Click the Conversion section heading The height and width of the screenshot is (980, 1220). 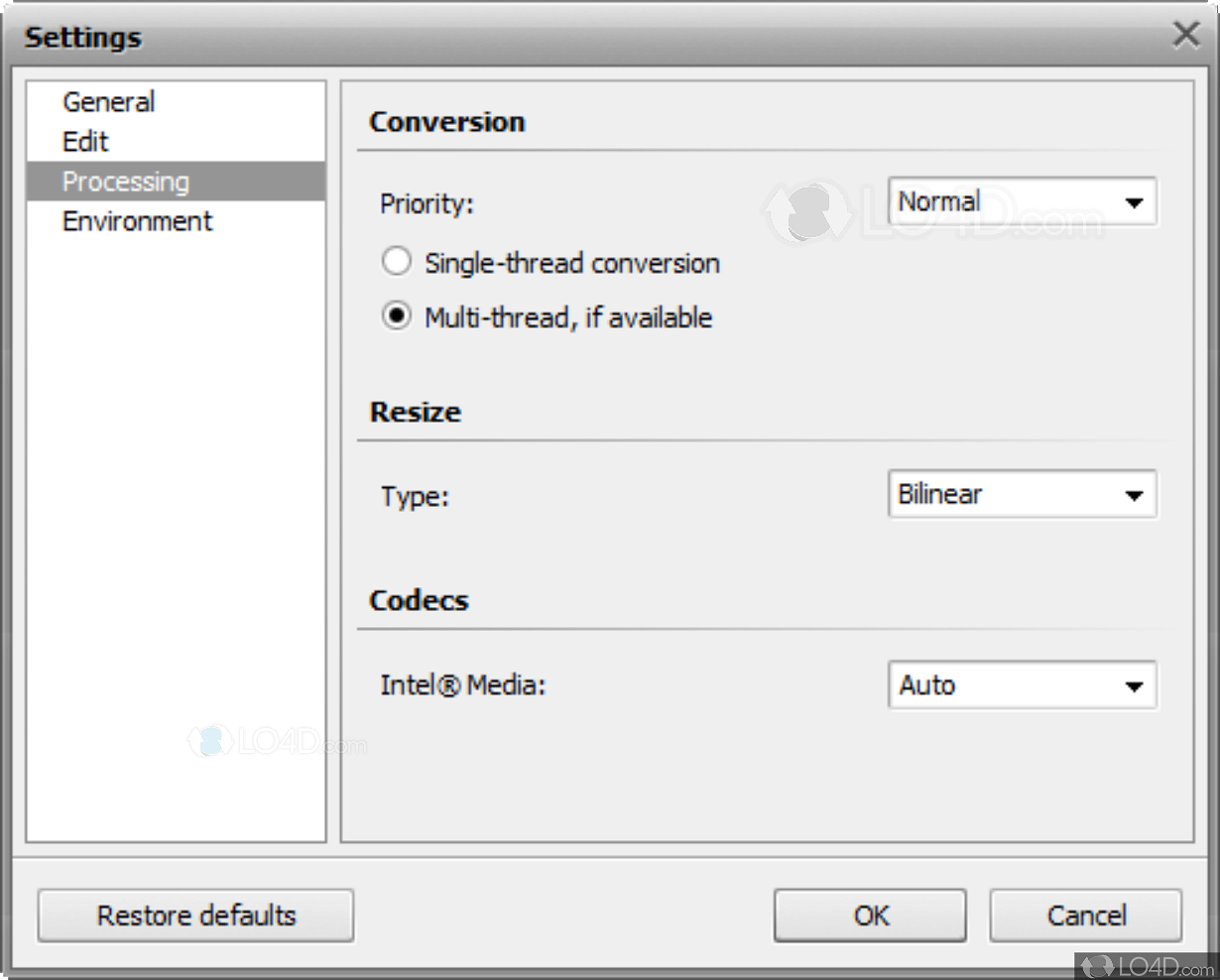(446, 122)
